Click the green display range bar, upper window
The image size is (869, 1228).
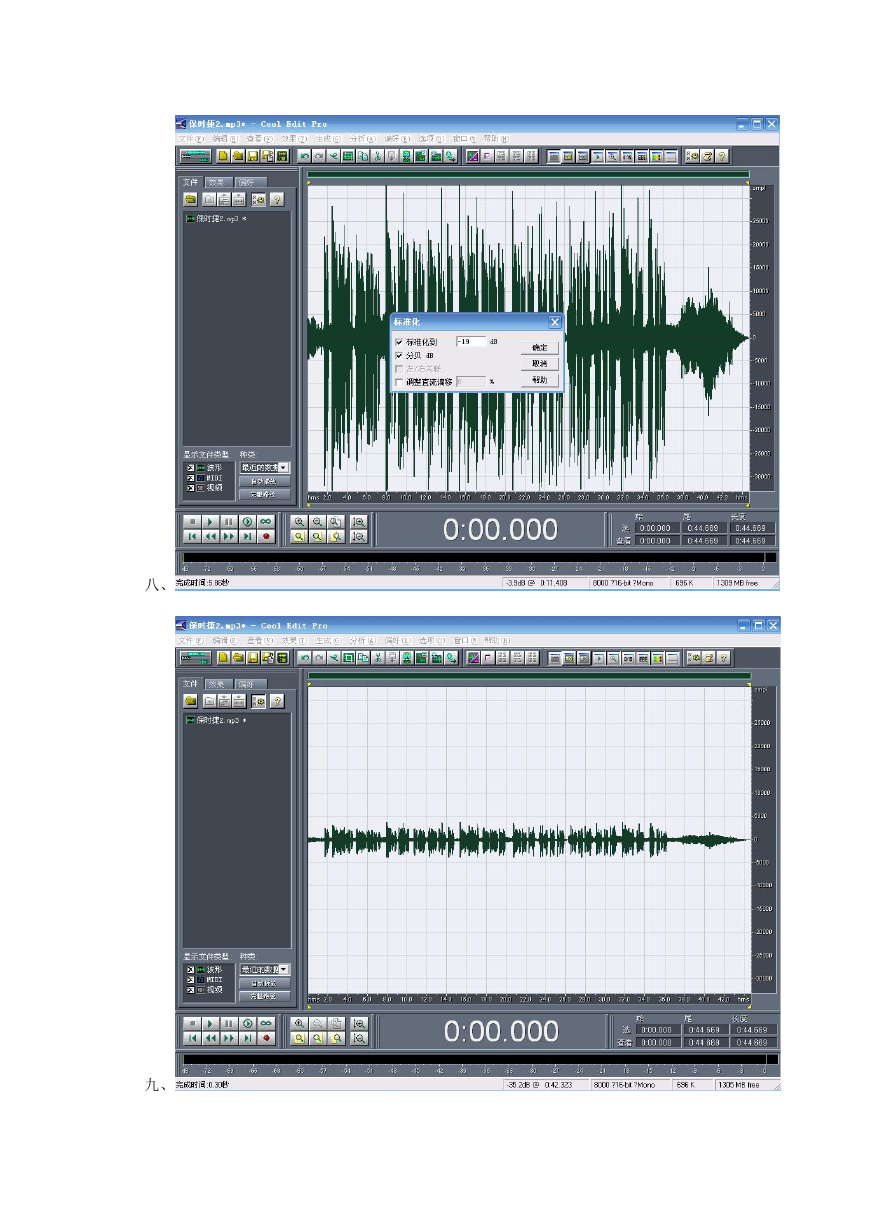tap(529, 175)
